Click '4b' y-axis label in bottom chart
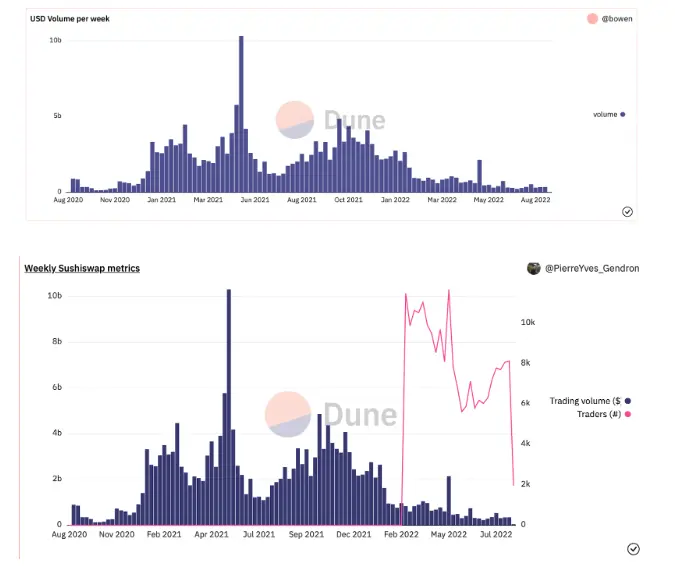The image size is (675, 570). (57, 433)
